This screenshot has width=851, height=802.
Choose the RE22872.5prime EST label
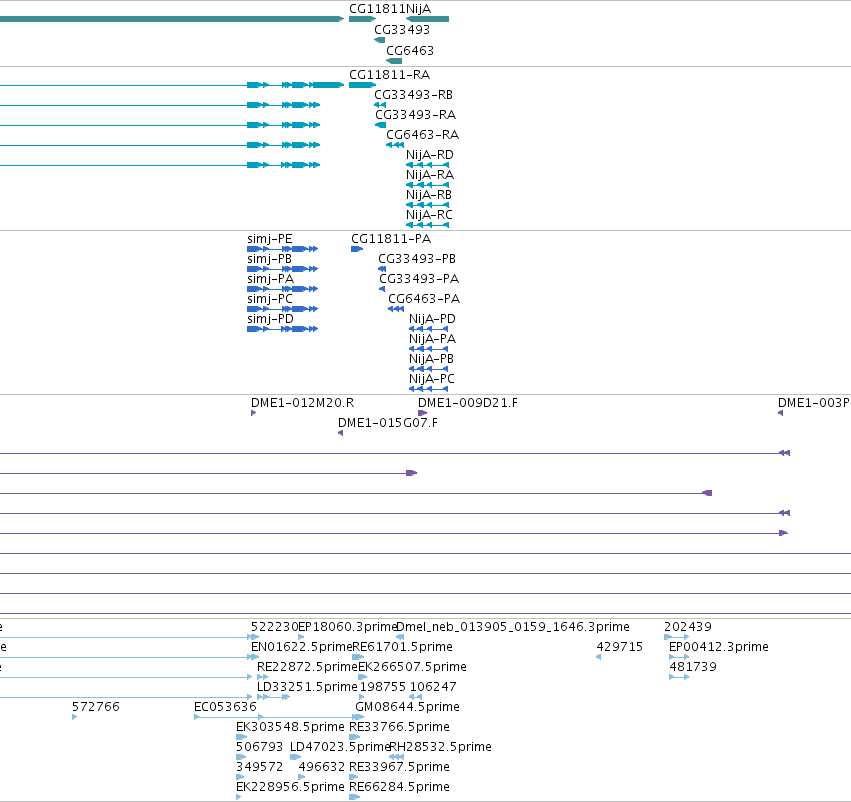[x=307, y=667]
